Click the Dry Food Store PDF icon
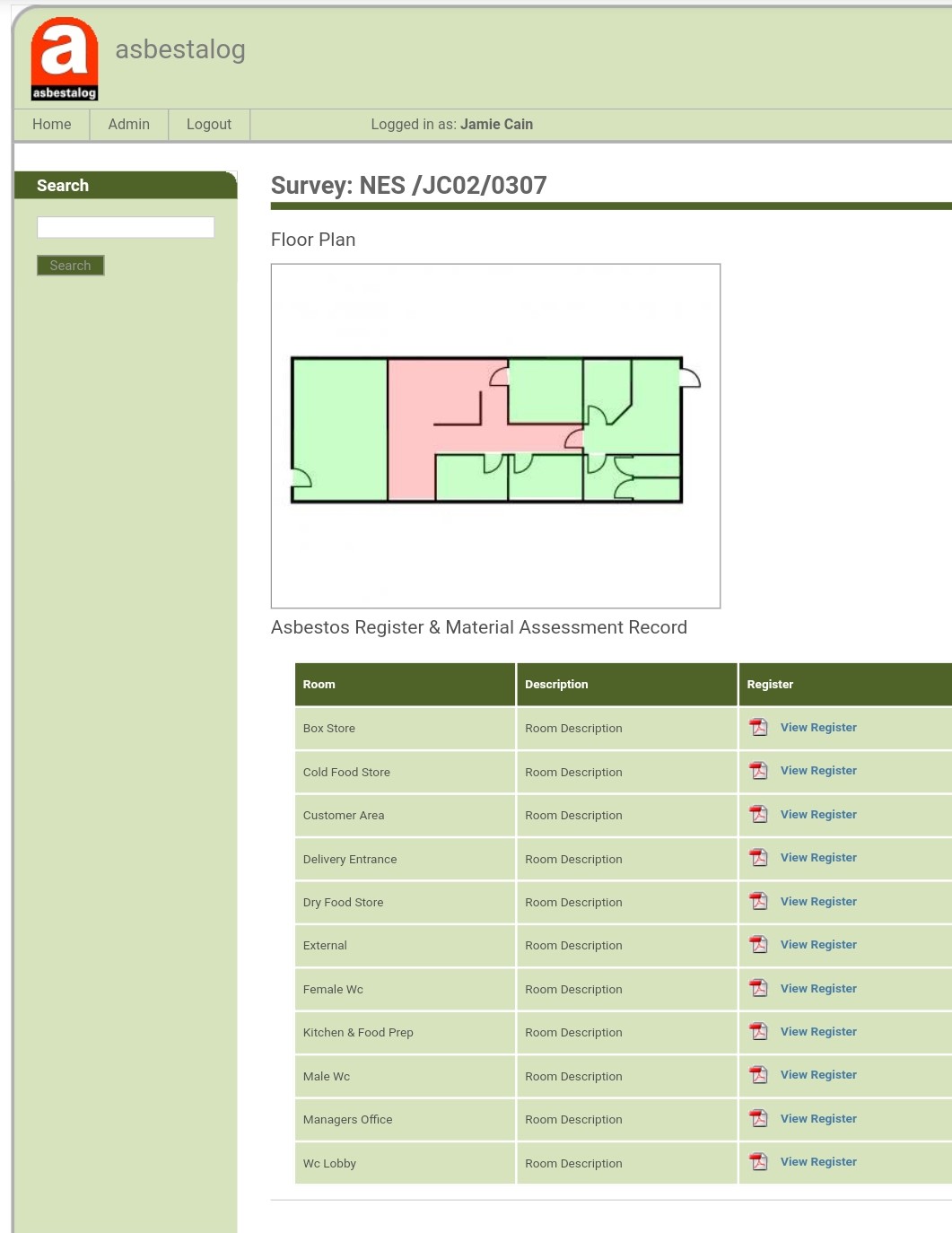This screenshot has width=952, height=1233. pos(759,902)
